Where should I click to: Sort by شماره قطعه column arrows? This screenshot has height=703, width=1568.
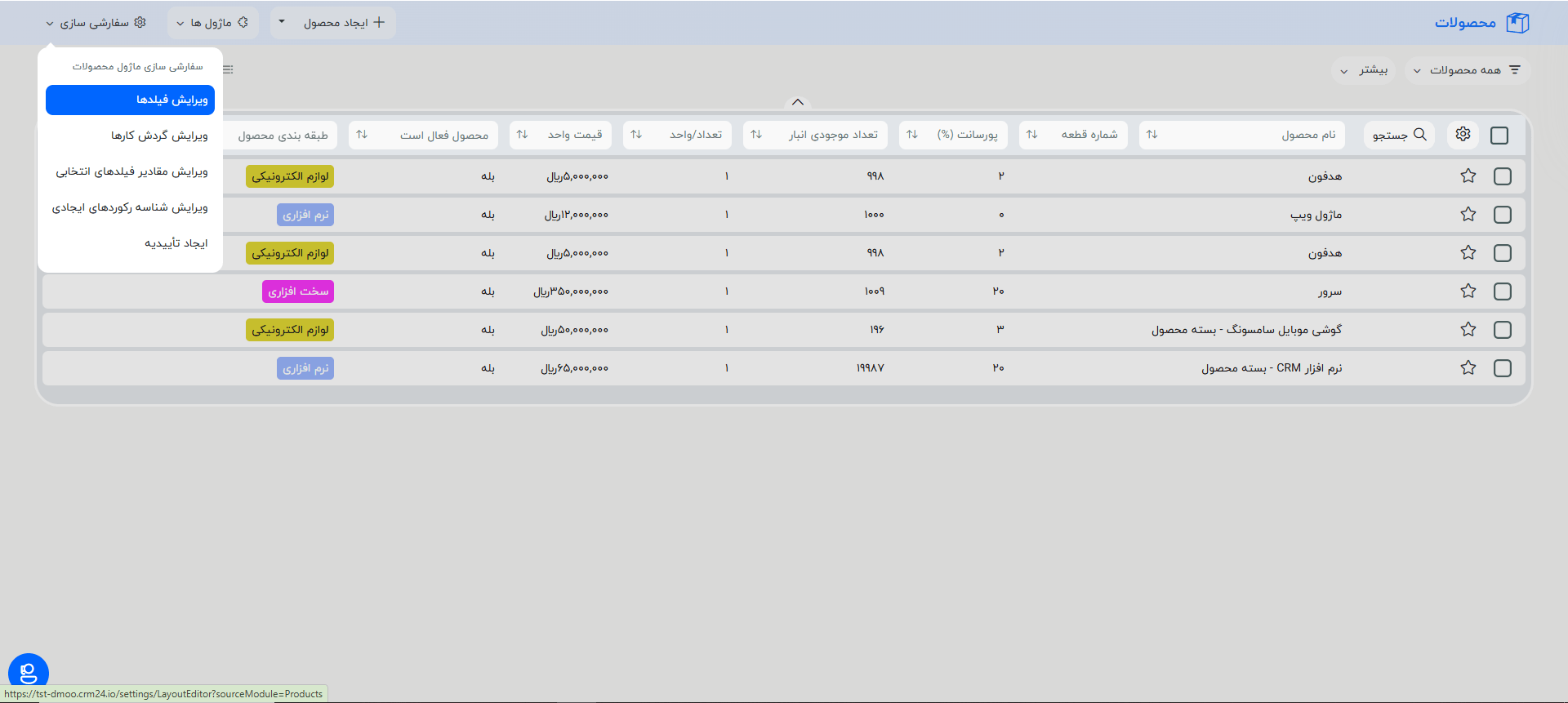click(x=1032, y=135)
